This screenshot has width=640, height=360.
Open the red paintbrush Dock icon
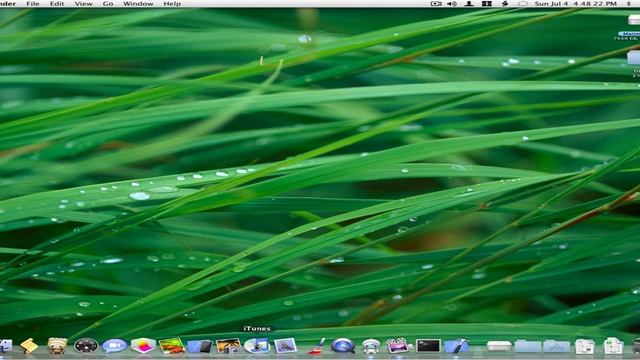316,346
